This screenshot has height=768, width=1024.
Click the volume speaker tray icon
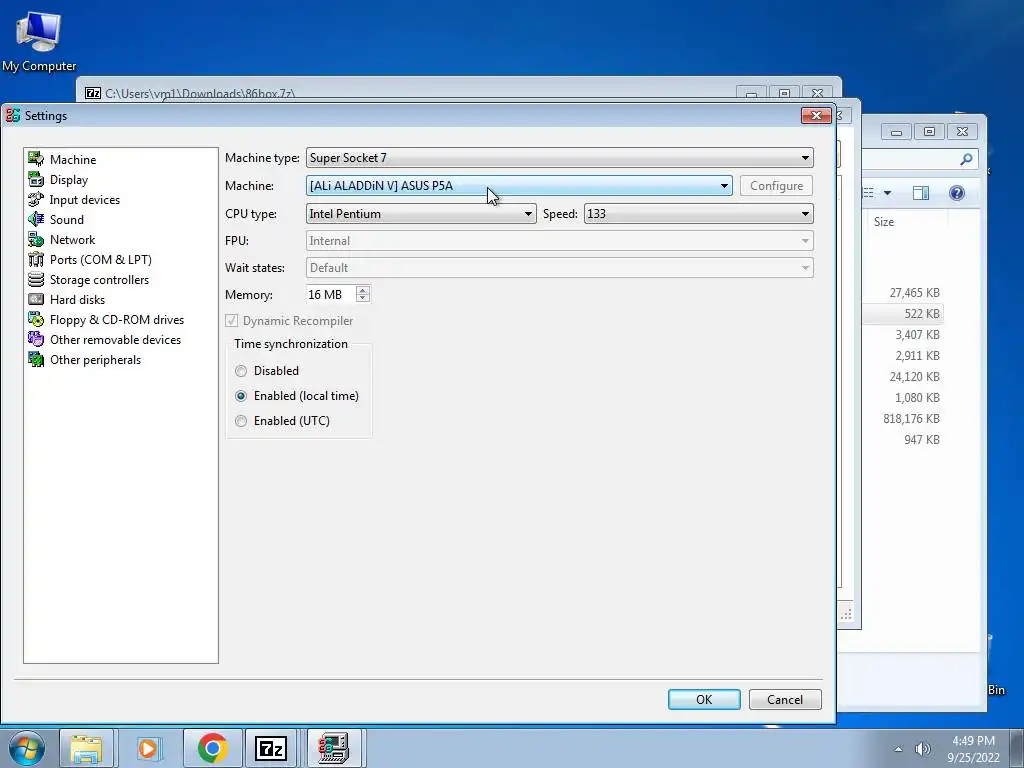[x=922, y=749]
